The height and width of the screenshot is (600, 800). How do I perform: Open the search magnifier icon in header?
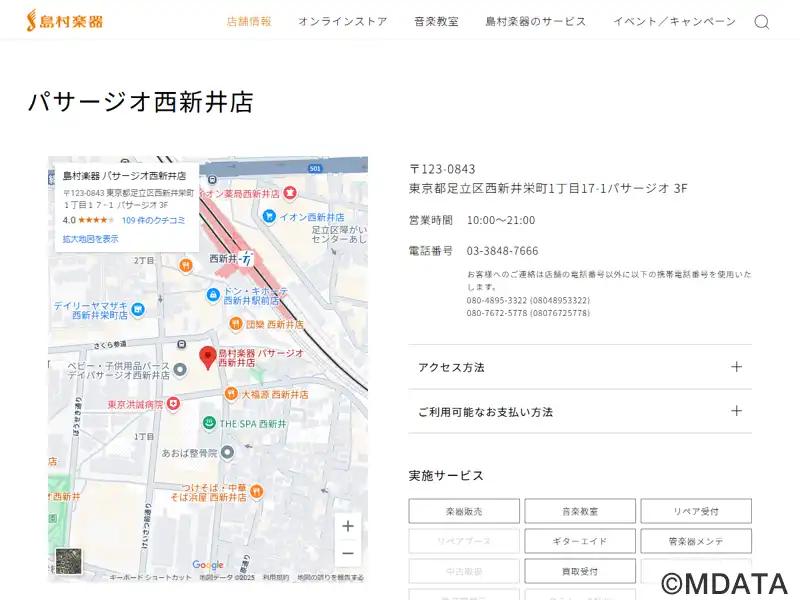[x=762, y=21]
